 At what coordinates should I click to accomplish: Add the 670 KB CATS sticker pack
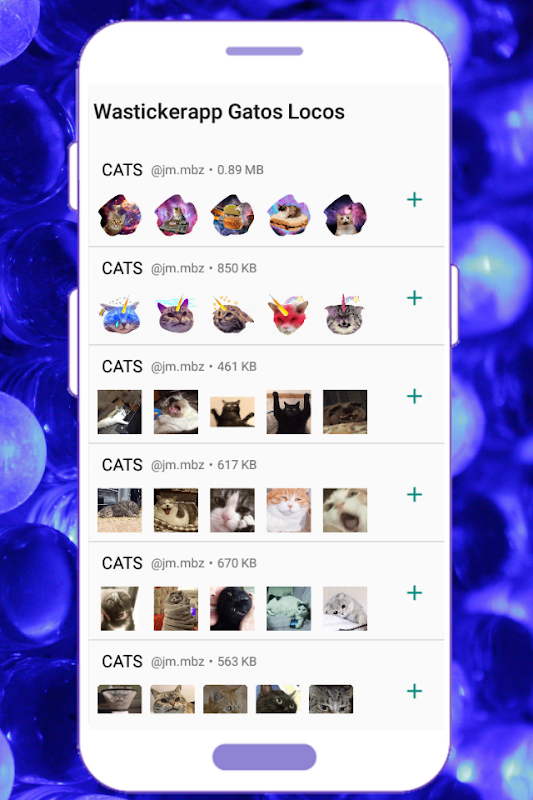(414, 593)
